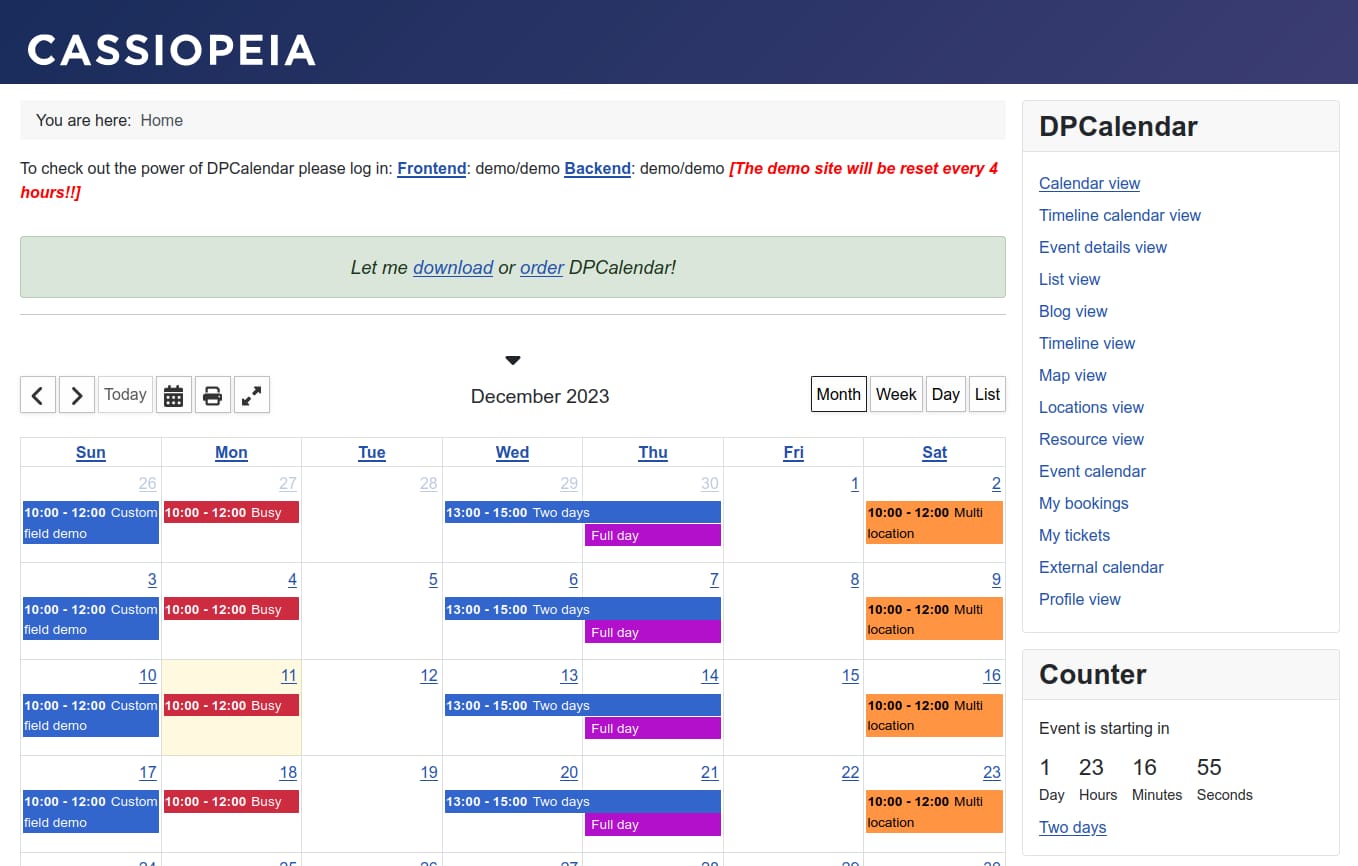Open Map view from sidebar menu
Screen dimensions: 1358x866
pyautogui.click(x=1072, y=375)
